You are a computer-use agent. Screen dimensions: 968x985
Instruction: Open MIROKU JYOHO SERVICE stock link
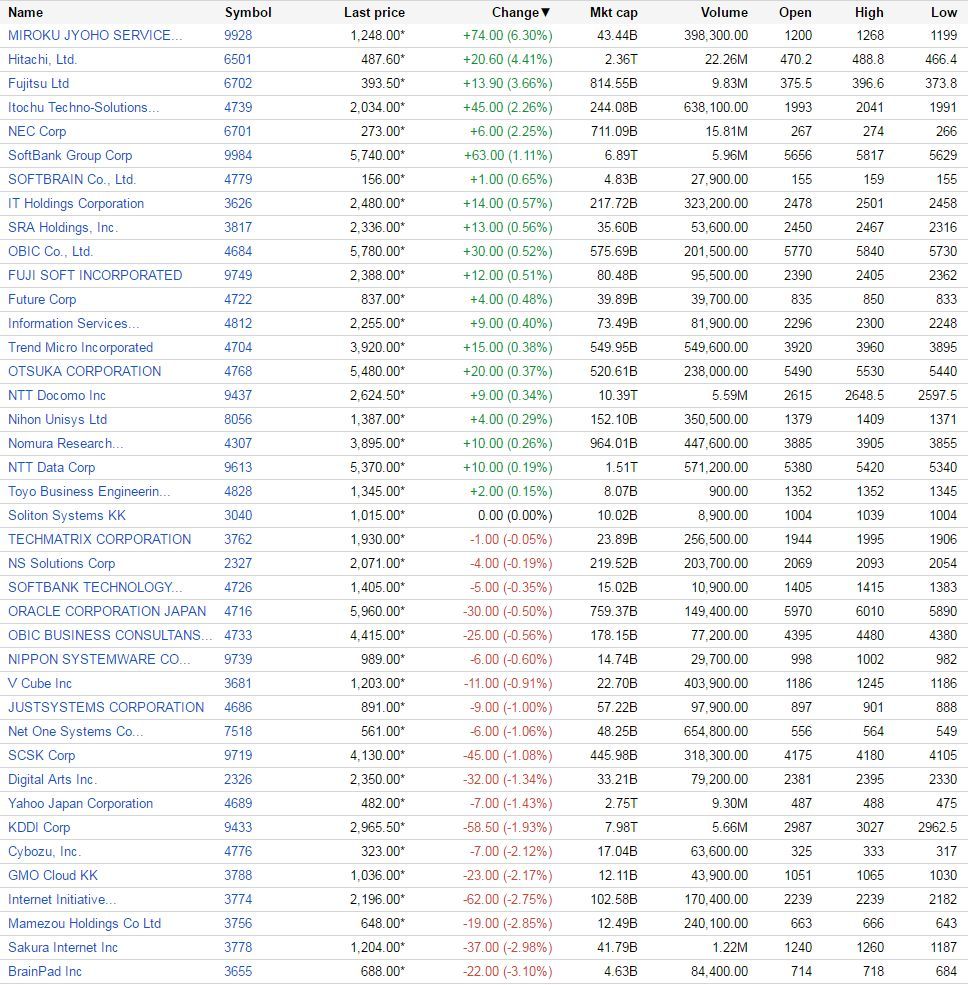(95, 36)
